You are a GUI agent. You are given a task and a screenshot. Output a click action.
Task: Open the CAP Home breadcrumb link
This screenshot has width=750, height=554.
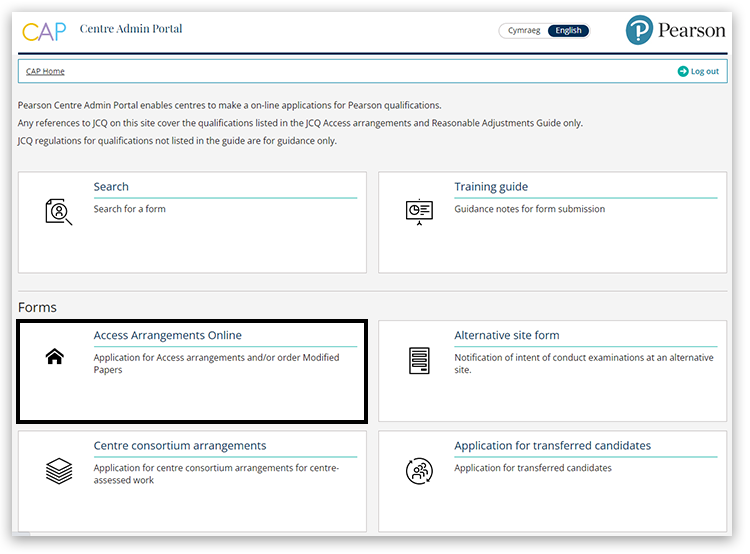(45, 72)
